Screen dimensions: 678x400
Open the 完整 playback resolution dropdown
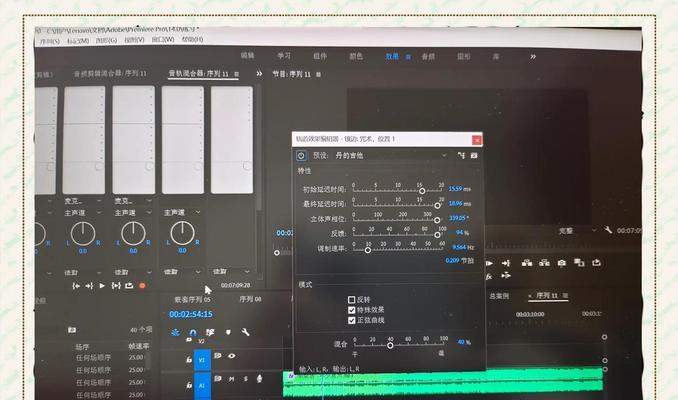[577, 231]
